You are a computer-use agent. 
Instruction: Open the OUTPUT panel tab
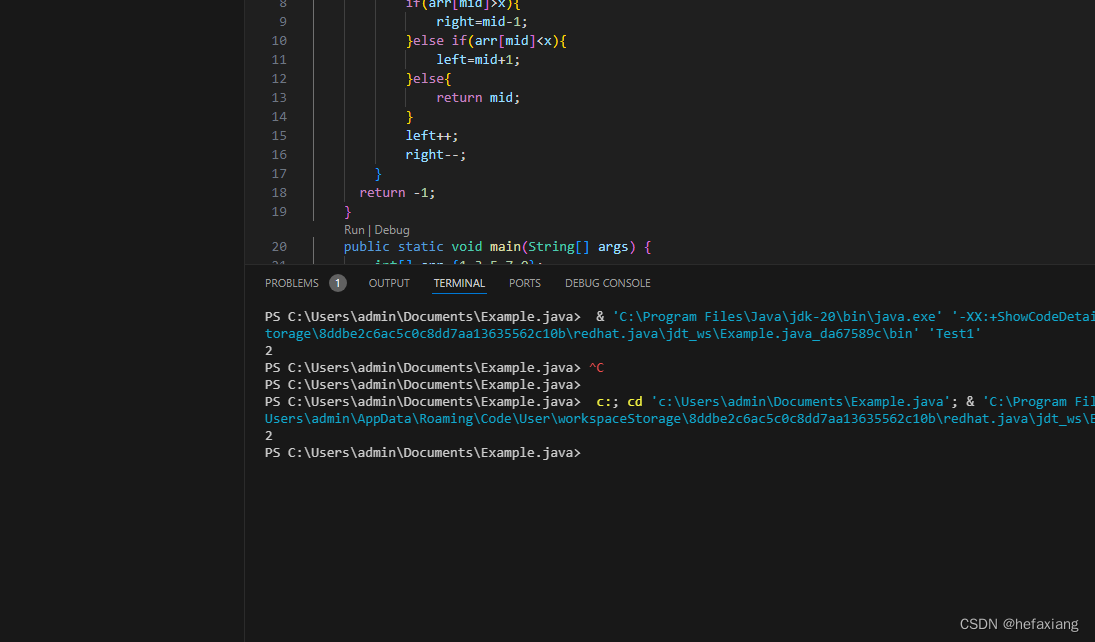click(x=389, y=282)
